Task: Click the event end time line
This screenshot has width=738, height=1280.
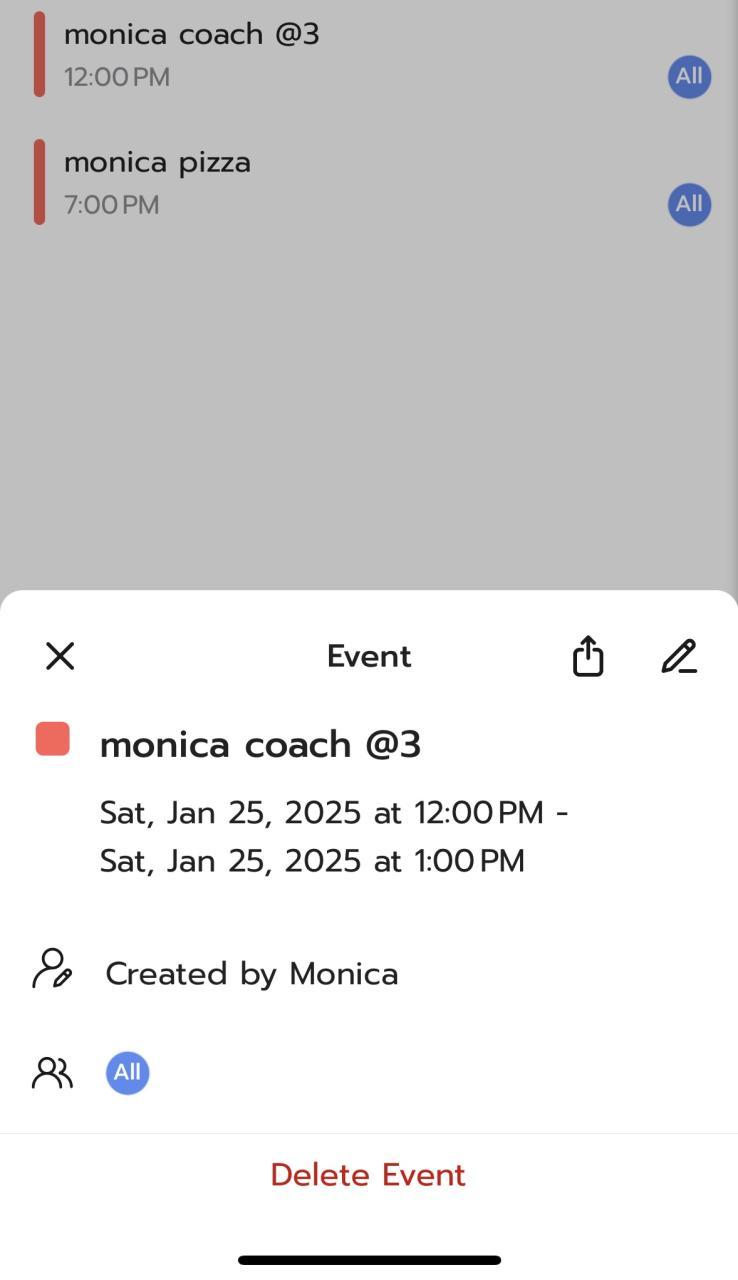Action: pos(312,861)
